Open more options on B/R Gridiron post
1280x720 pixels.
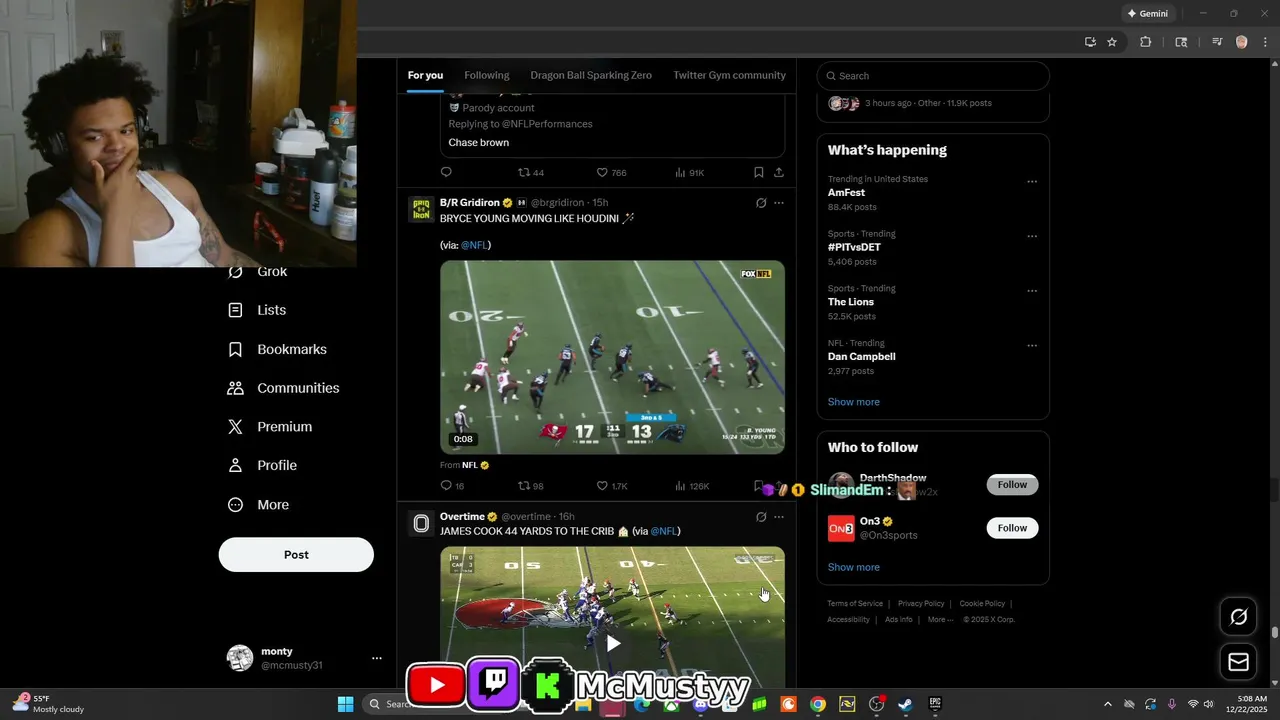coord(779,203)
